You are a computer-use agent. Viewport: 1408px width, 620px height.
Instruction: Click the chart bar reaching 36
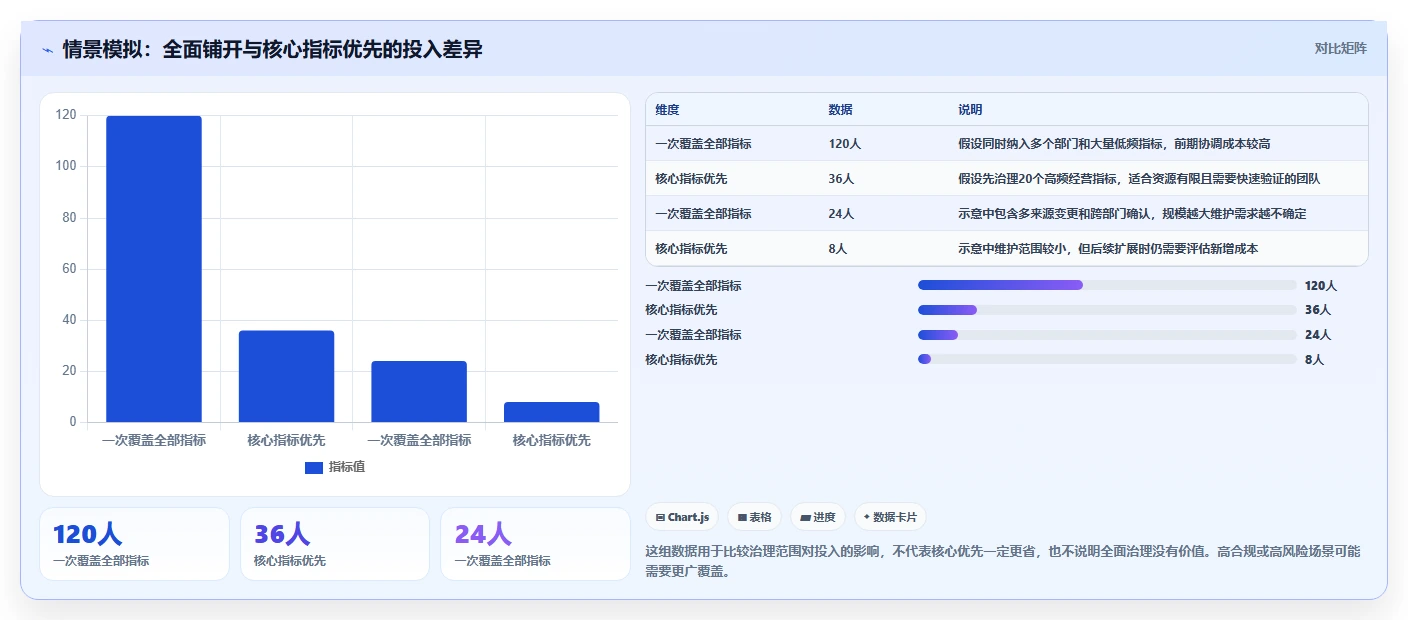click(286, 376)
